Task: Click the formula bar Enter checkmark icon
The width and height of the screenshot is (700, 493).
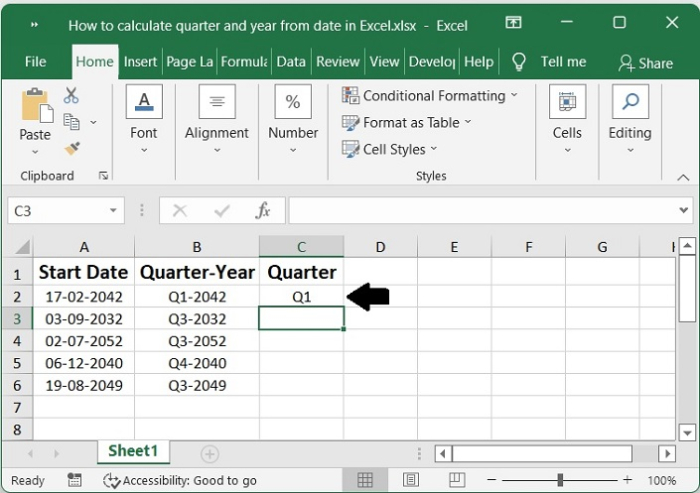Action: 222,210
